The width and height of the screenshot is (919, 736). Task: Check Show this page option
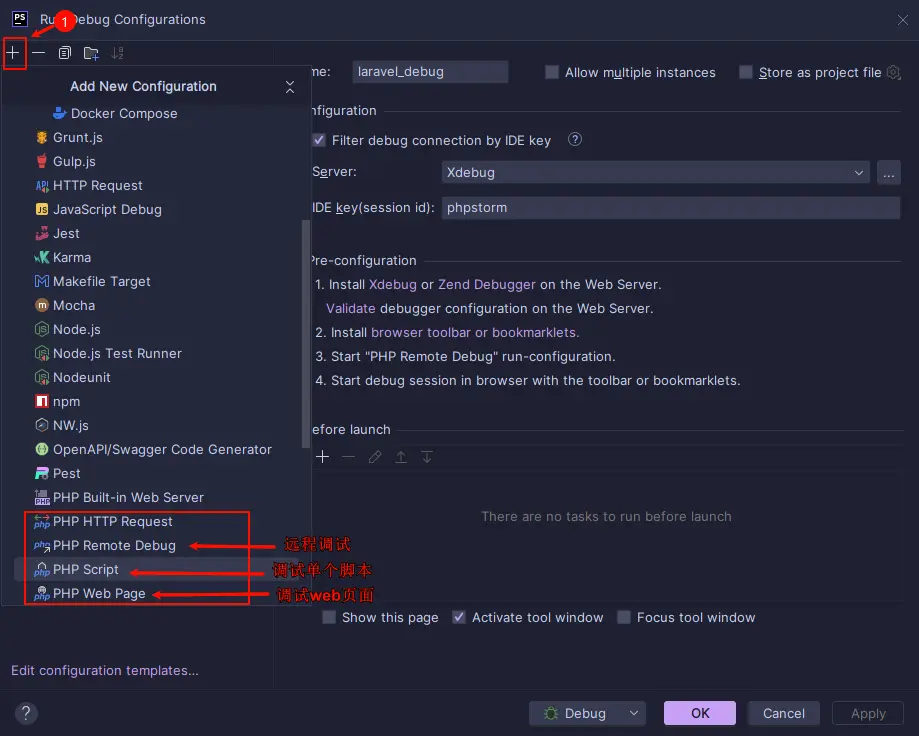tap(329, 617)
